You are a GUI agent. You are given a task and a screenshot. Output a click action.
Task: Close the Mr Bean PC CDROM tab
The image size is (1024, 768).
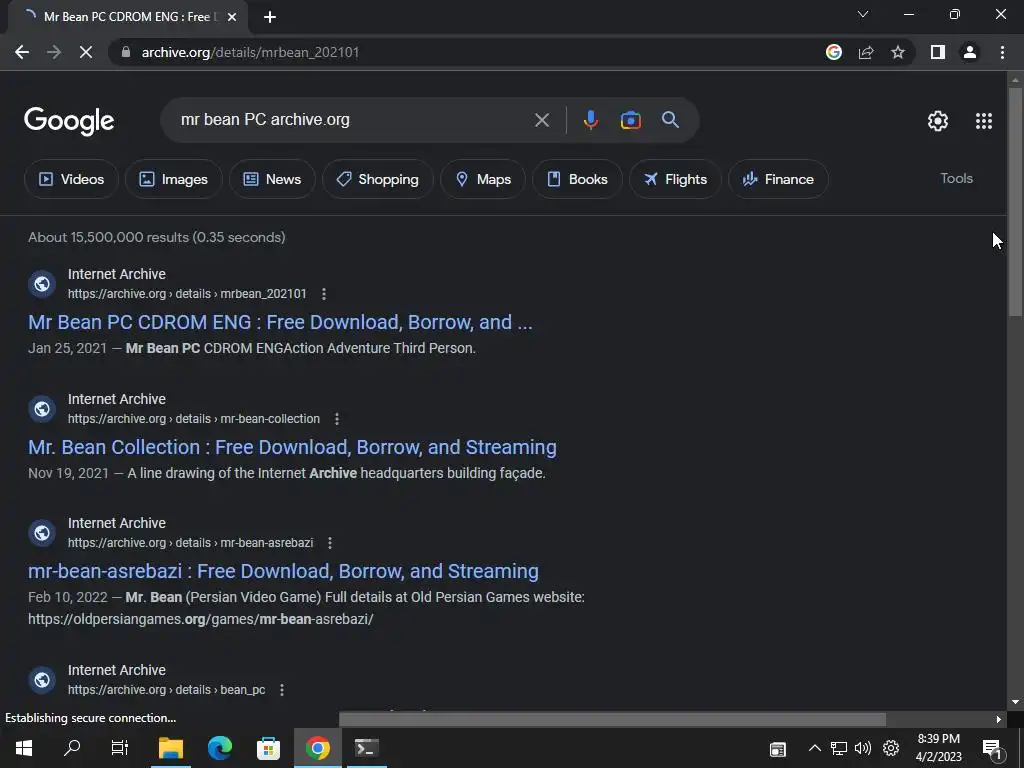tap(232, 17)
